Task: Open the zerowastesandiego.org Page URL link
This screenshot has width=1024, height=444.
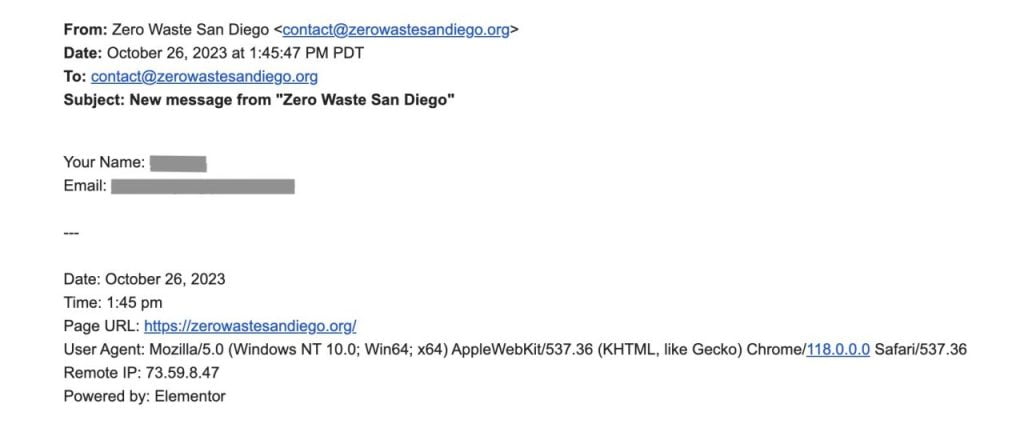Action: 250,326
